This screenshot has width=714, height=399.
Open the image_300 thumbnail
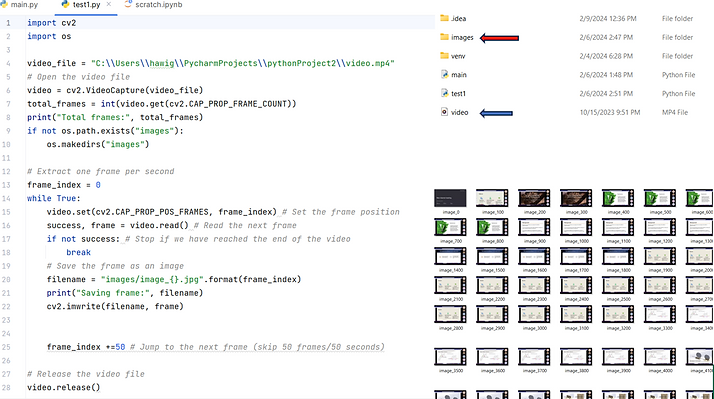pyautogui.click(x=576, y=199)
